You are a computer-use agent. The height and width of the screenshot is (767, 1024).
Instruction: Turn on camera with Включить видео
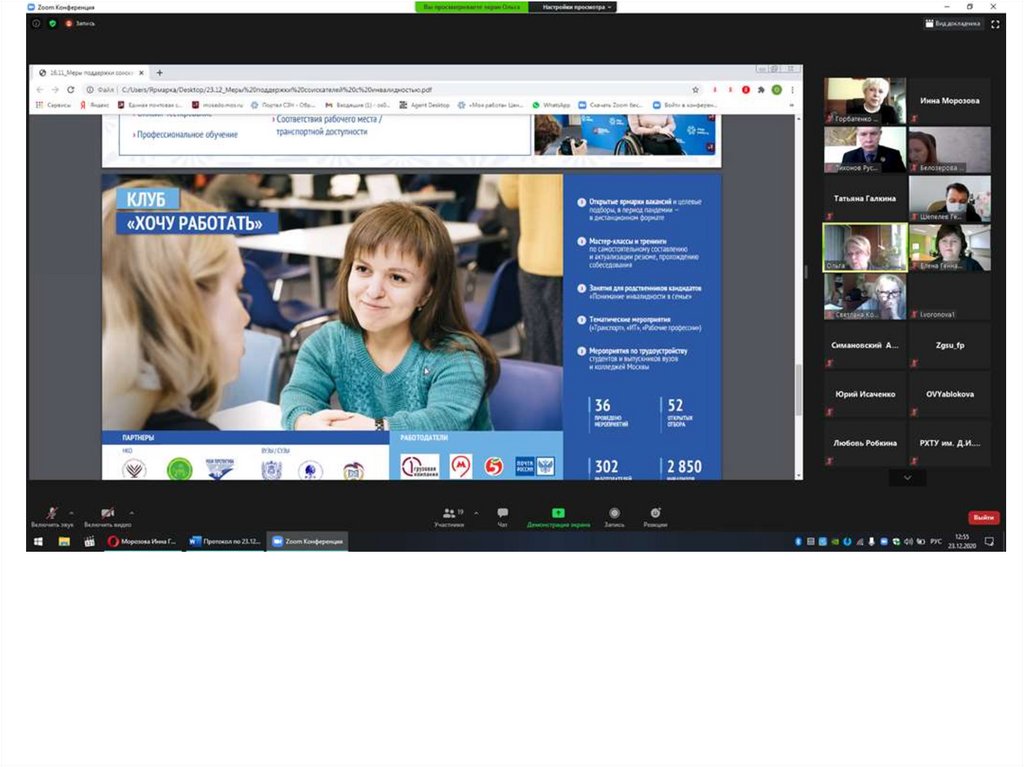pyautogui.click(x=108, y=517)
